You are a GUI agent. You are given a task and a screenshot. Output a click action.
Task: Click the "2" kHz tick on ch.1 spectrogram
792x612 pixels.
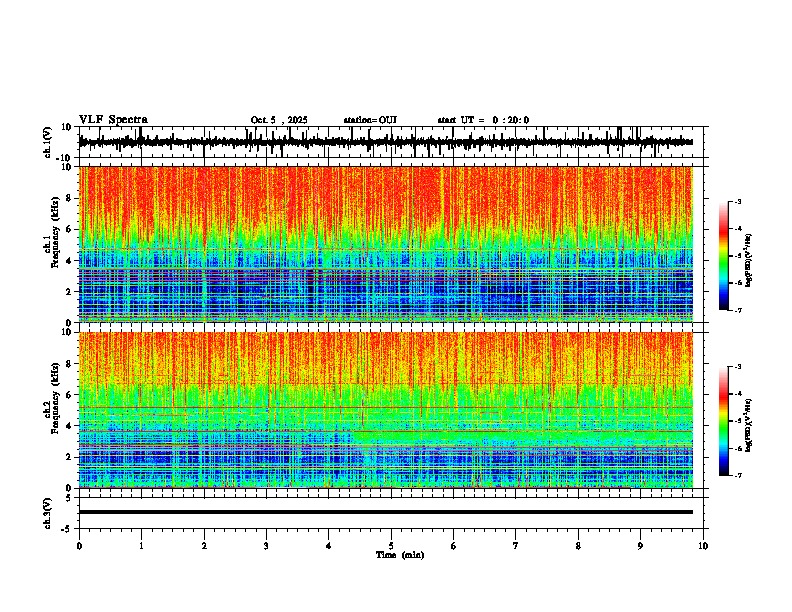[x=69, y=292]
